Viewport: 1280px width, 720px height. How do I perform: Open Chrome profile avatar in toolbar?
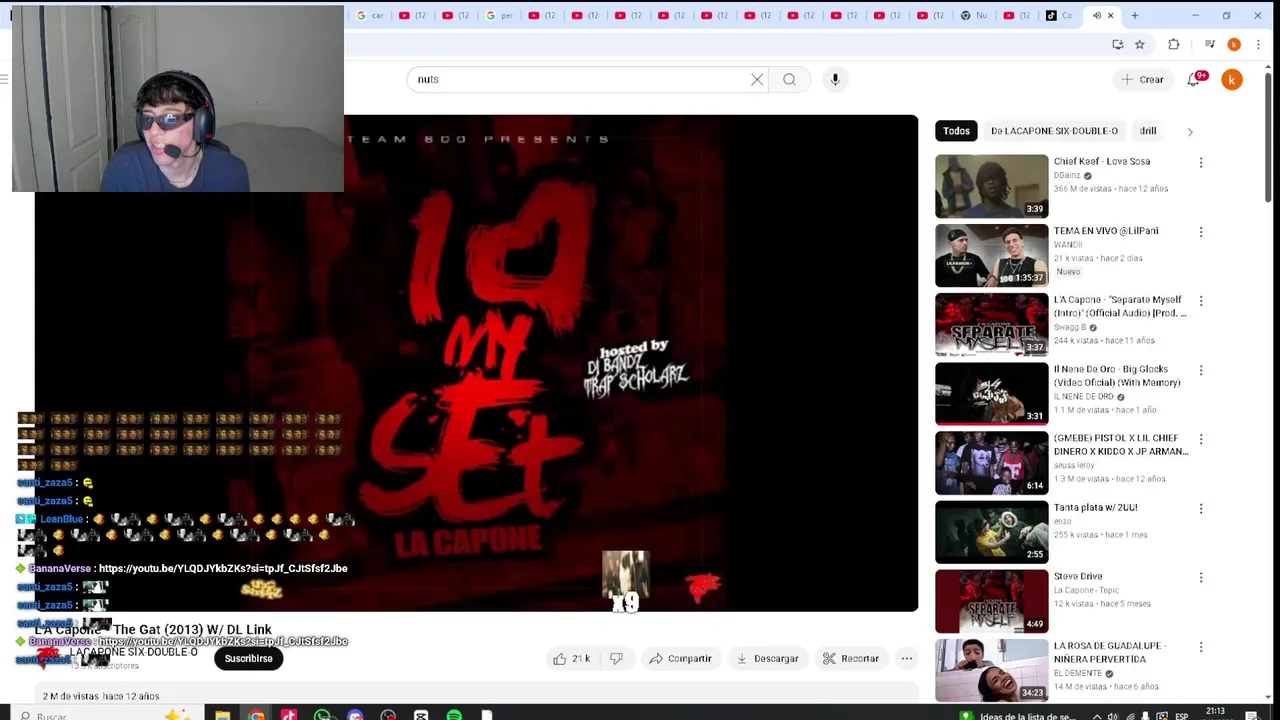1234,44
